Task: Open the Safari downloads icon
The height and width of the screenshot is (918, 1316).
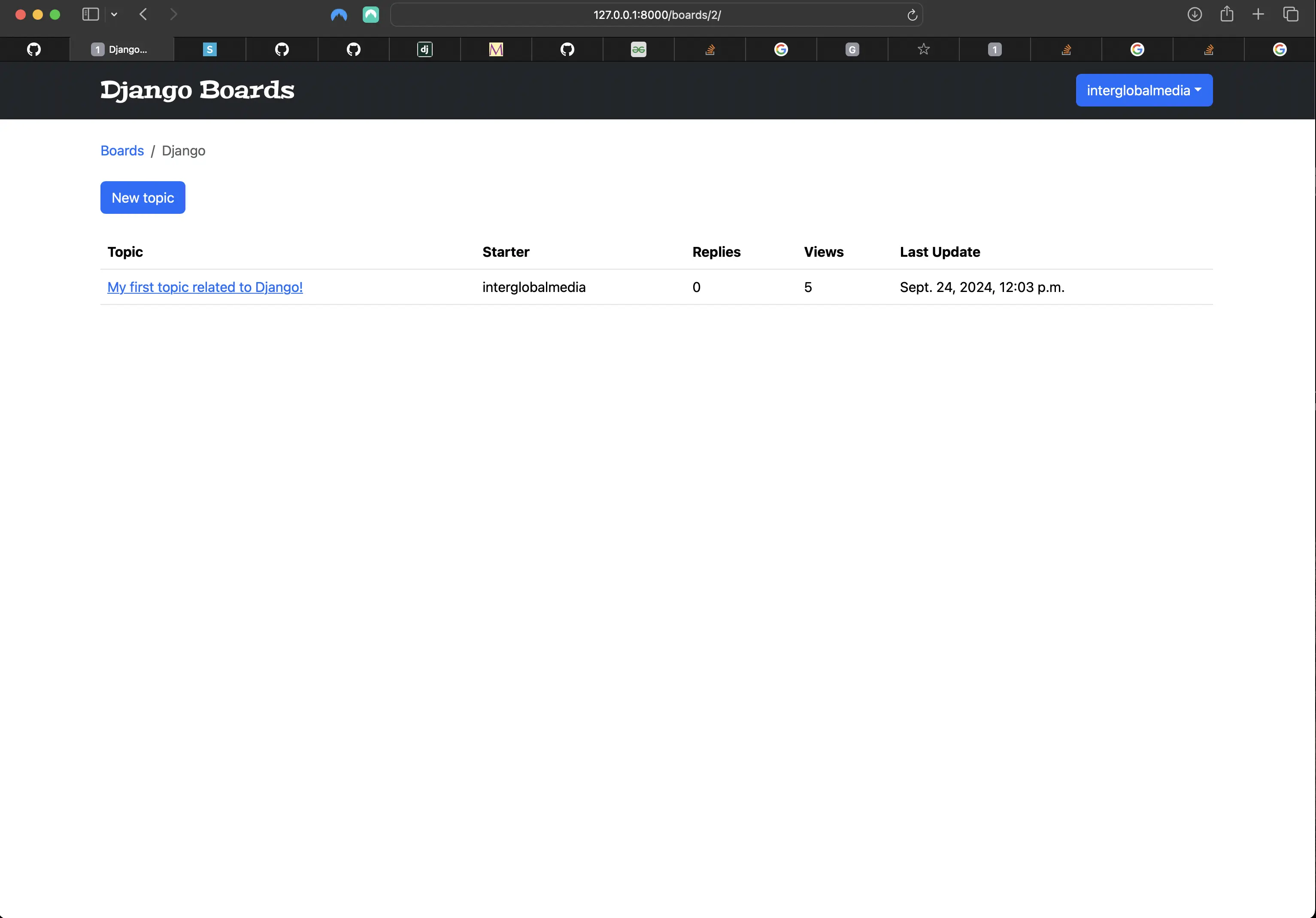Action: 1195,14
